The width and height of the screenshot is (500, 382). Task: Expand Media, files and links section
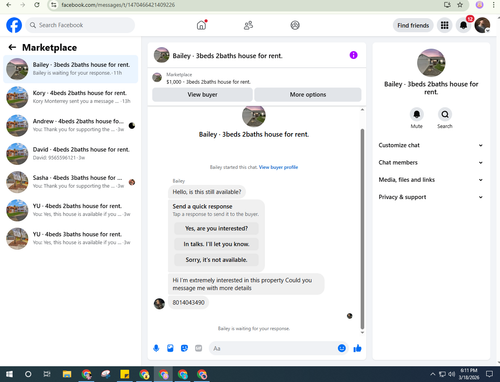click(431, 180)
